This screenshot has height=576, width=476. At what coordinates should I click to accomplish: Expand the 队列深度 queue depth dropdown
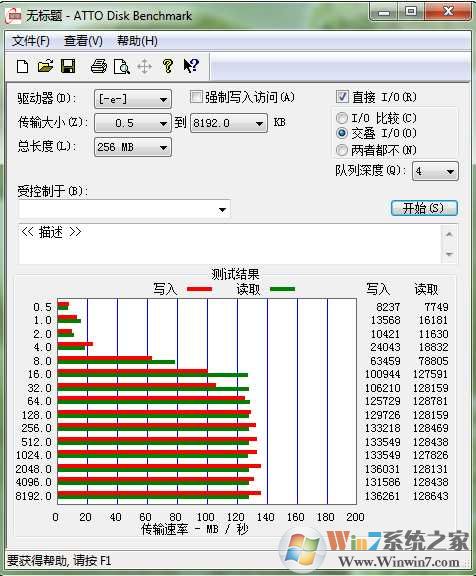pyautogui.click(x=435, y=171)
